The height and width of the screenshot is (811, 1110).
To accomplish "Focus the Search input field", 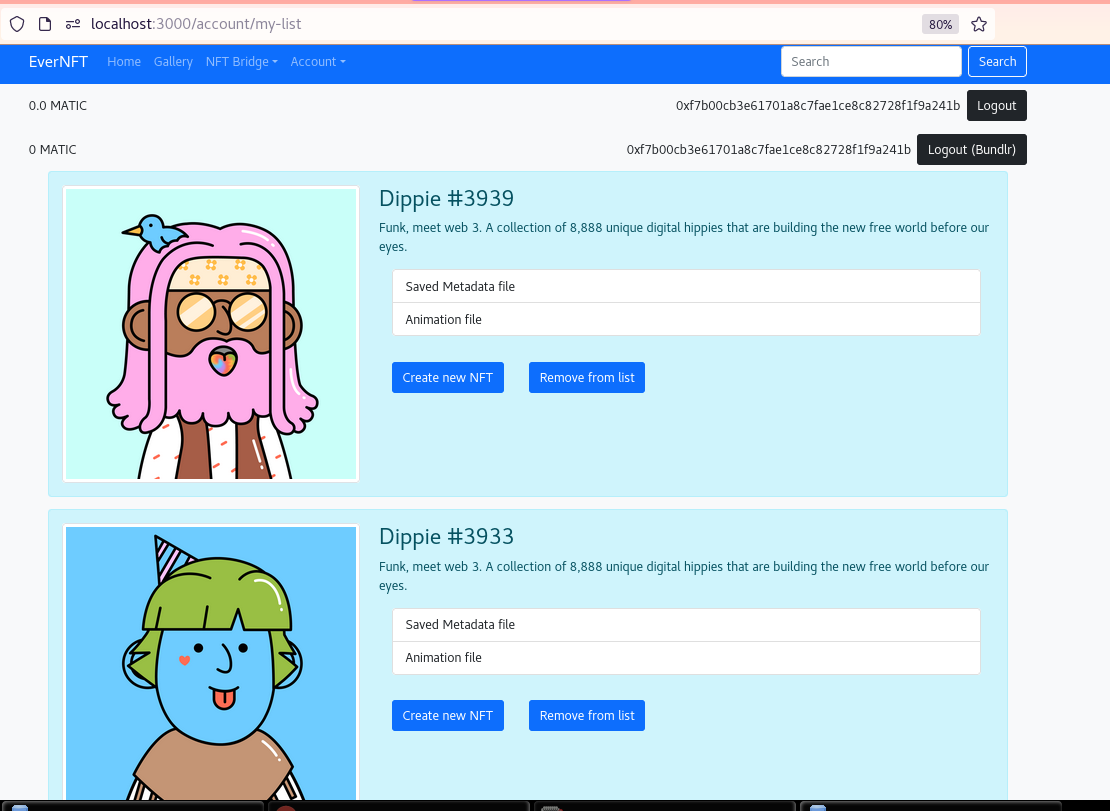I will 871,62.
